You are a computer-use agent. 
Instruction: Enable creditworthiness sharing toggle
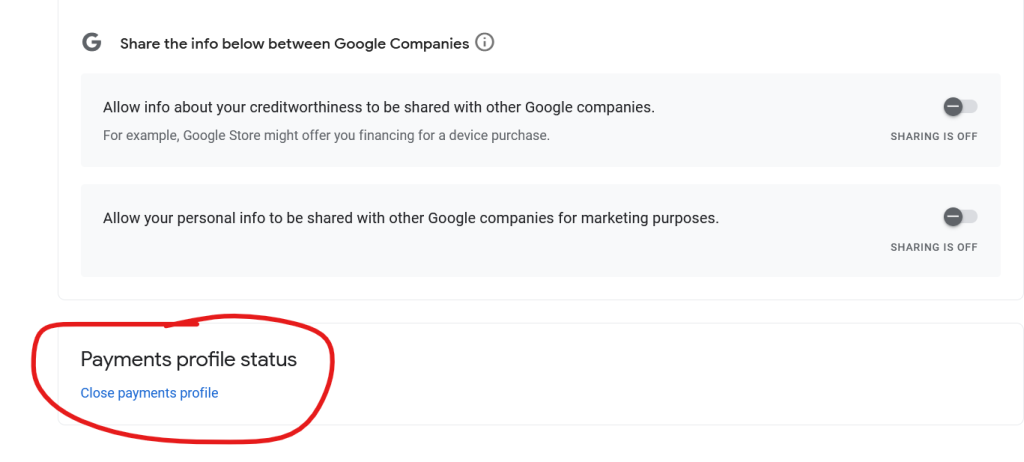(959, 107)
